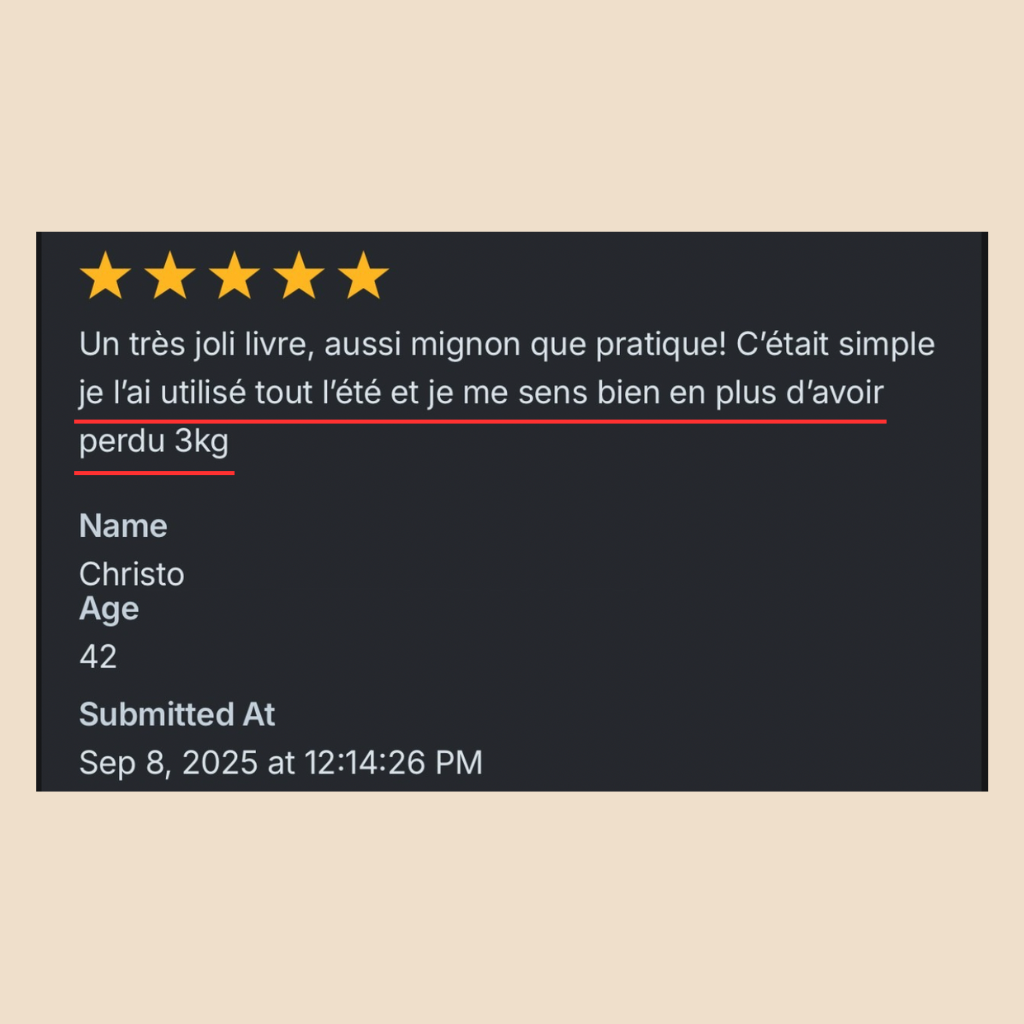The height and width of the screenshot is (1024, 1024).
Task: Click the words "C'était simple"
Action: pyautogui.click(x=835, y=345)
